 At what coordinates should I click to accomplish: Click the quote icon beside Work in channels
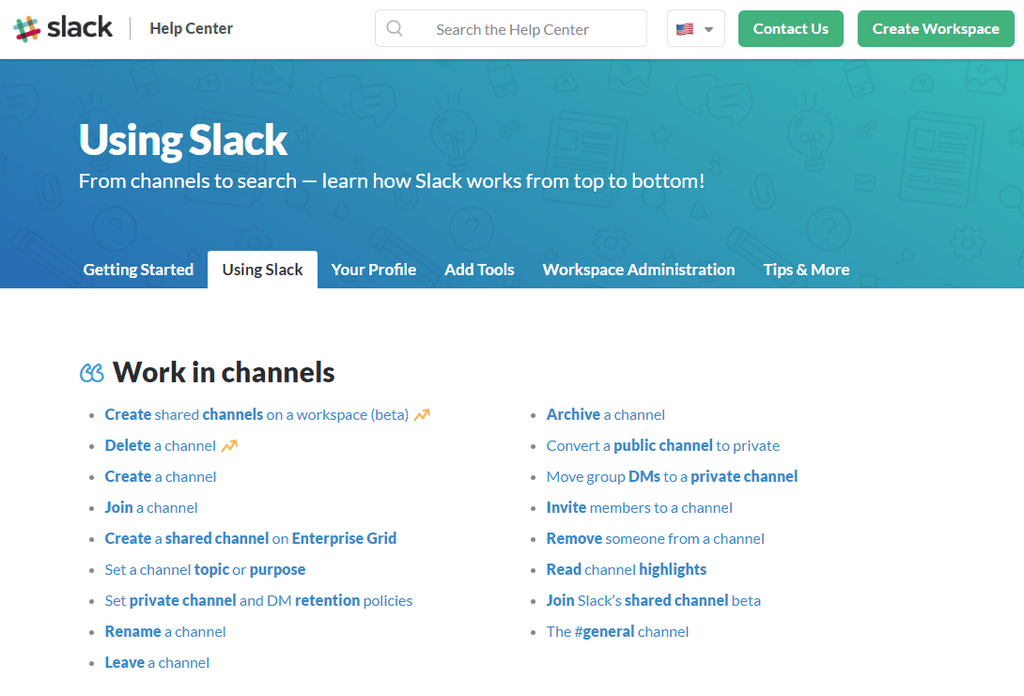coord(91,373)
